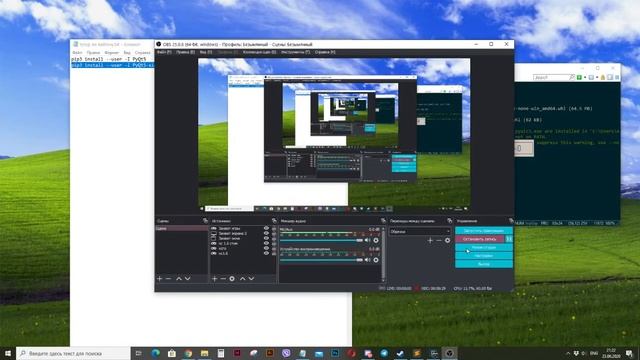
Task: Pause the recording with the pause button
Action: [509, 239]
